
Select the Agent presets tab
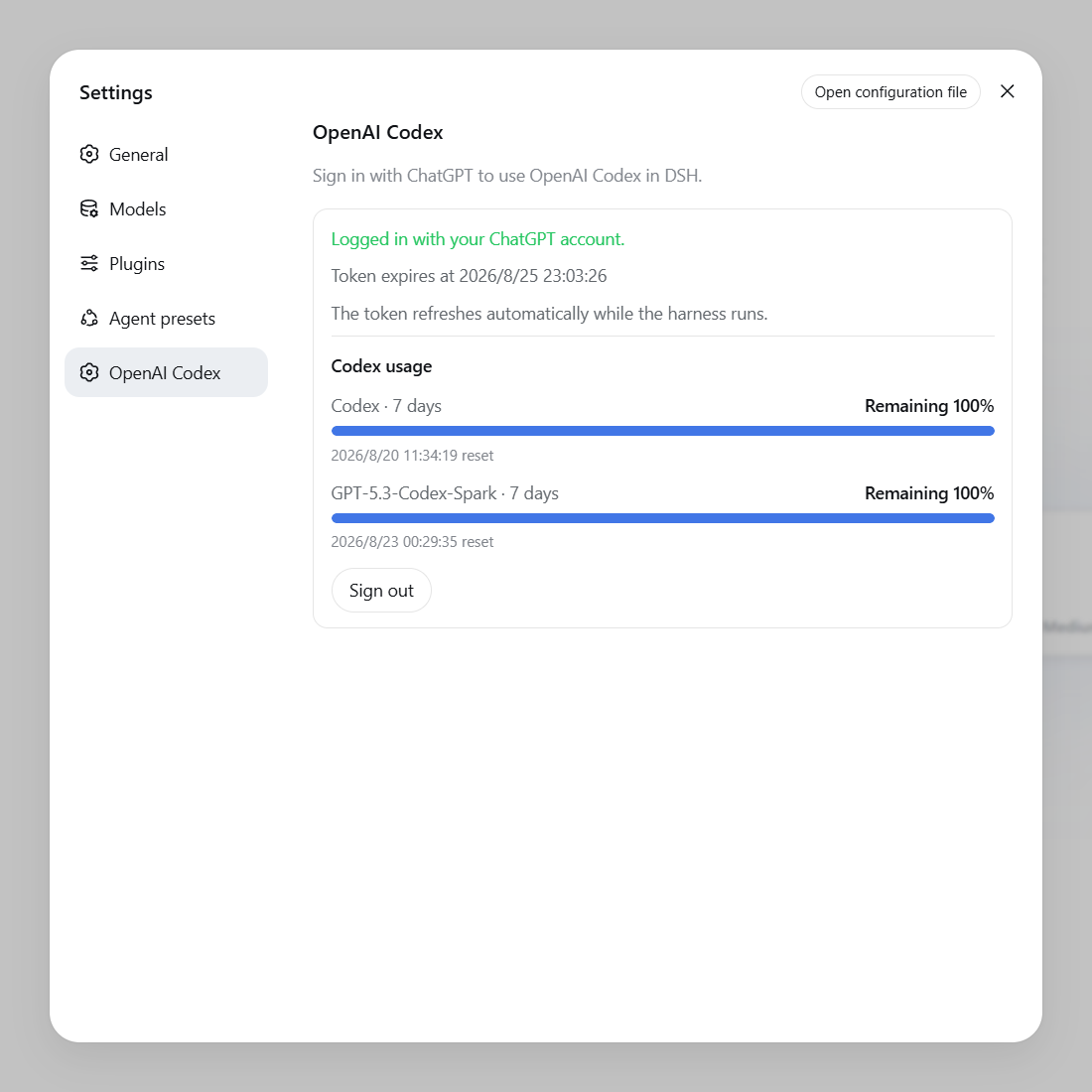point(166,319)
